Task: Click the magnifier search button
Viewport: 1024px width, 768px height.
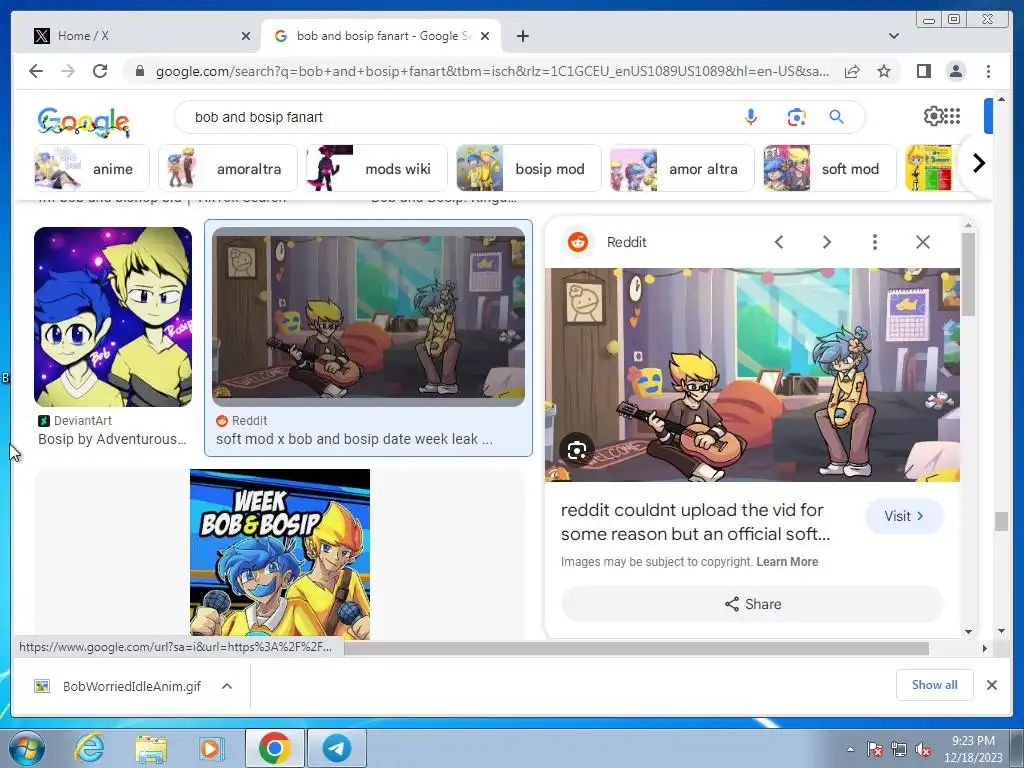Action: click(x=837, y=117)
